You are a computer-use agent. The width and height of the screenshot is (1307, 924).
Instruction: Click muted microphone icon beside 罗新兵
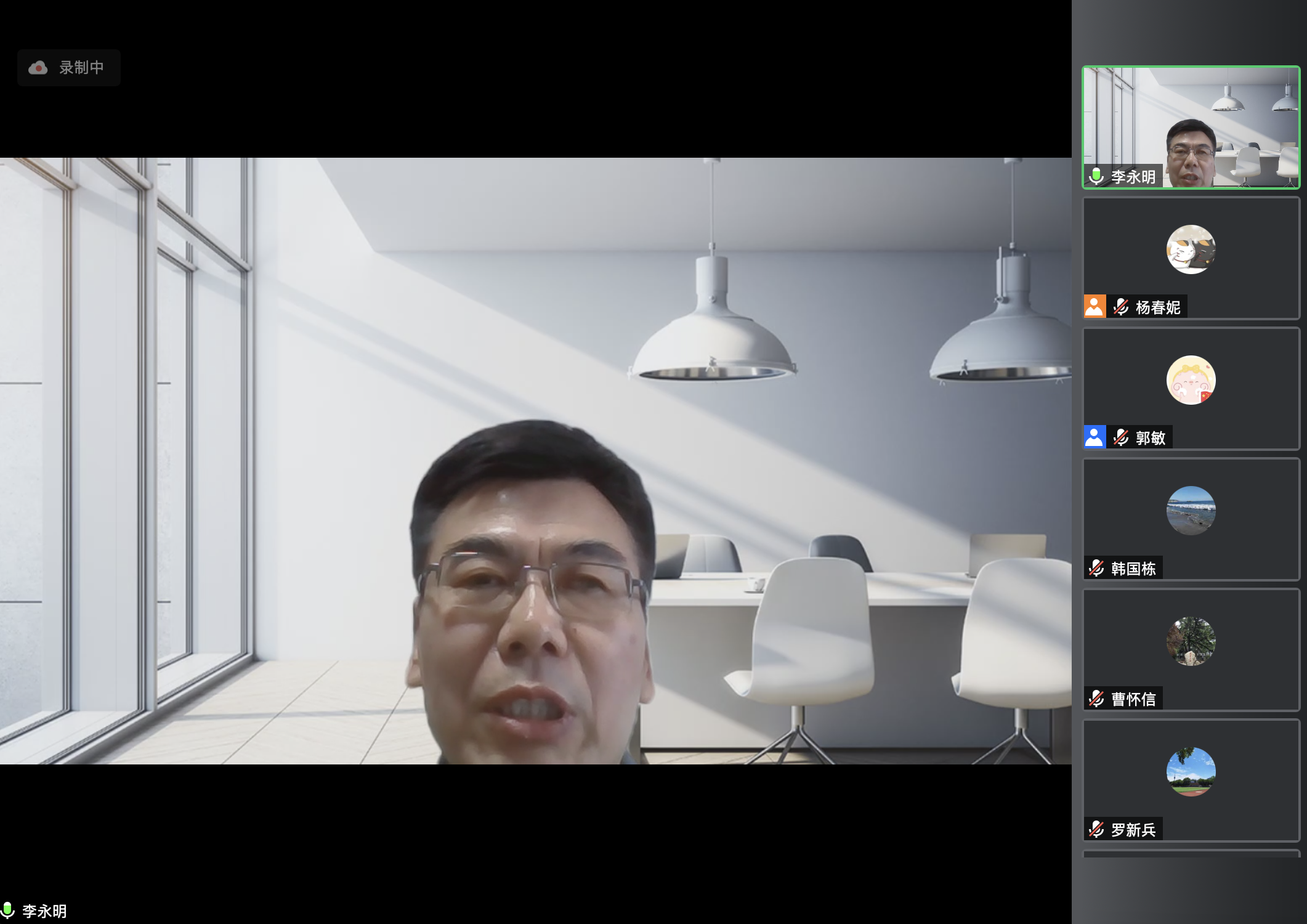click(1096, 829)
